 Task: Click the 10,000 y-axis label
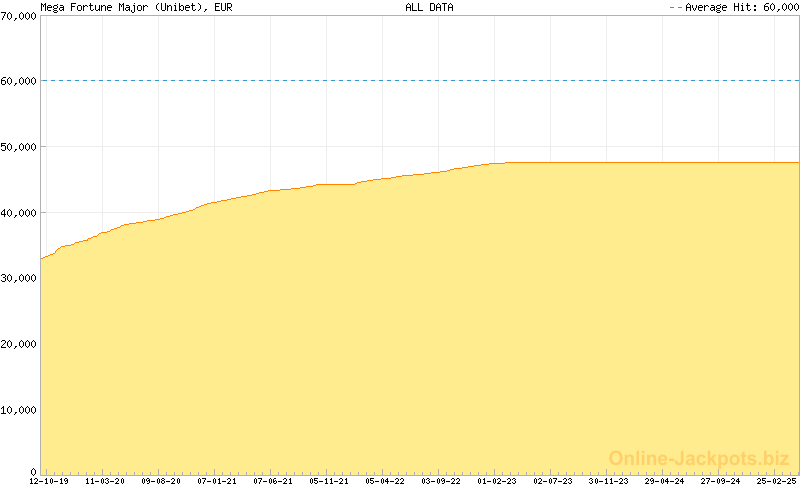coord(19,409)
